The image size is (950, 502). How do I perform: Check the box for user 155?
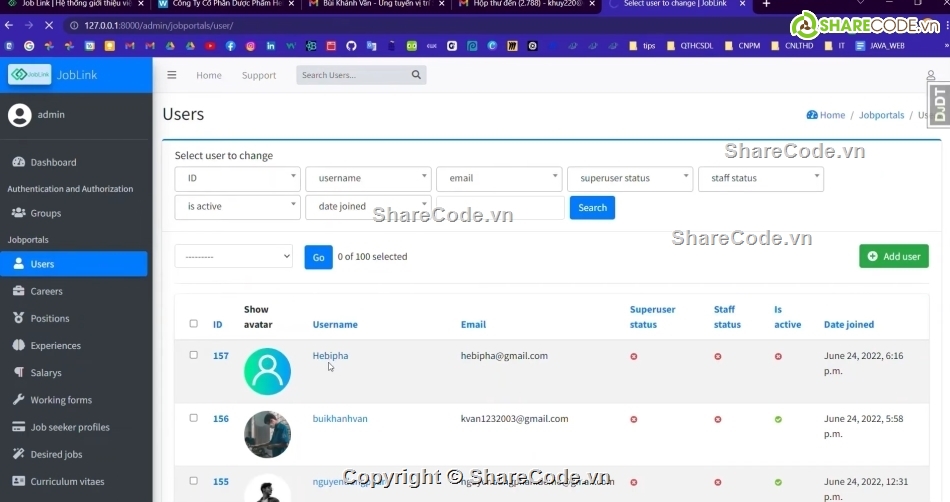193,481
